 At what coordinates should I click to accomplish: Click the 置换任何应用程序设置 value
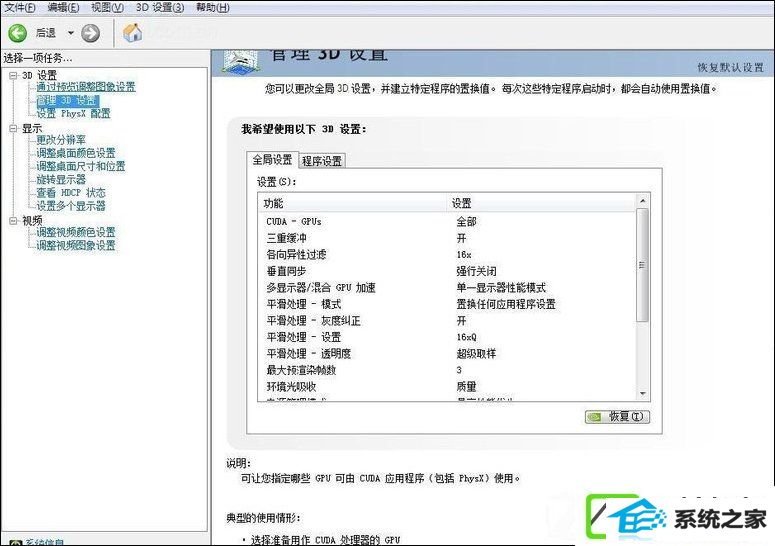tap(506, 304)
